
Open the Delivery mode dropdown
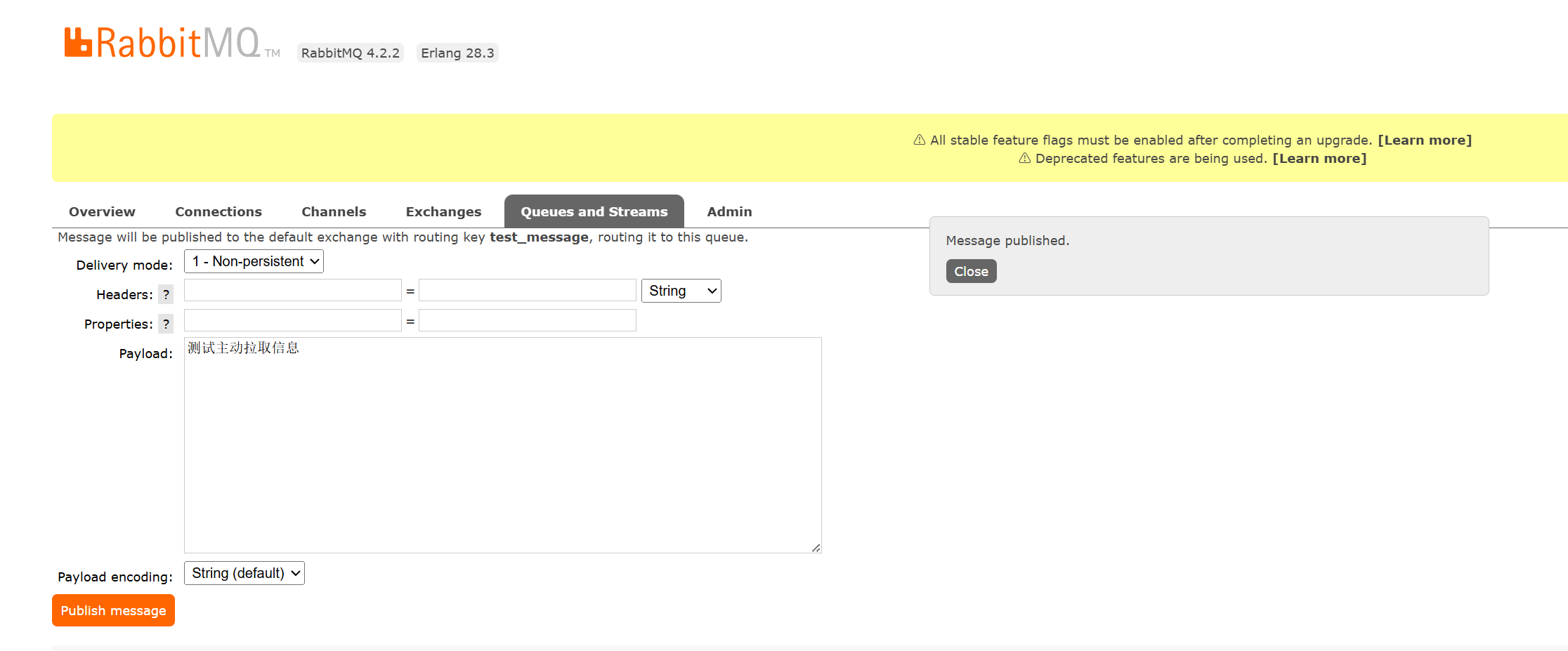(254, 261)
